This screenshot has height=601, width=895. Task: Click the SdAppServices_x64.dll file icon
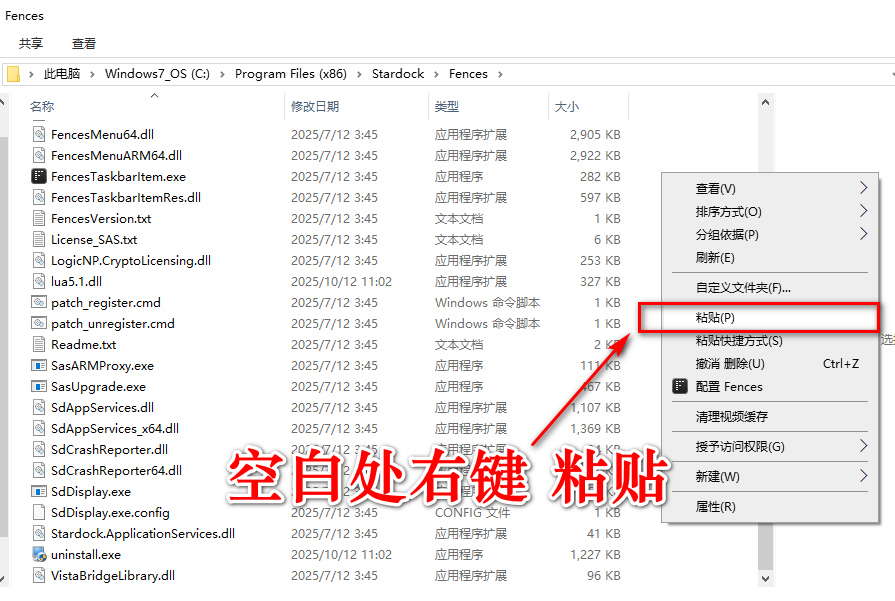coord(38,429)
